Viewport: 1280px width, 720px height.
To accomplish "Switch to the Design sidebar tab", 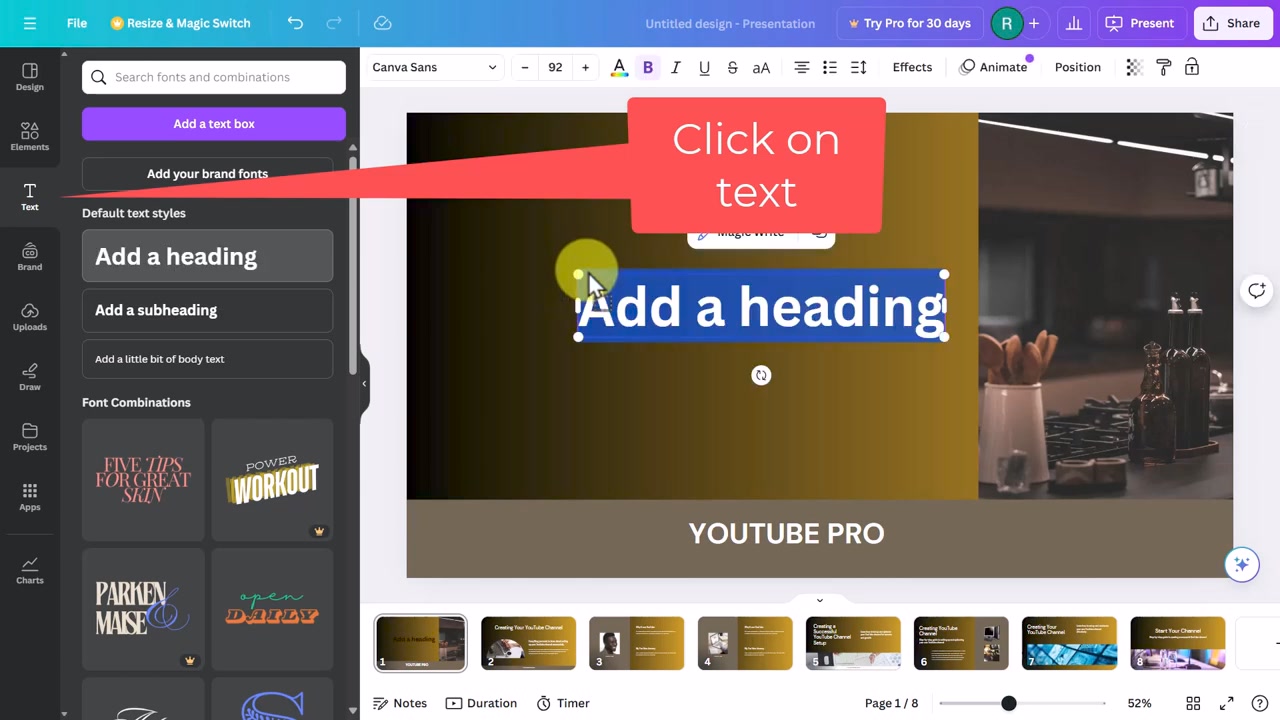I will pyautogui.click(x=30, y=77).
